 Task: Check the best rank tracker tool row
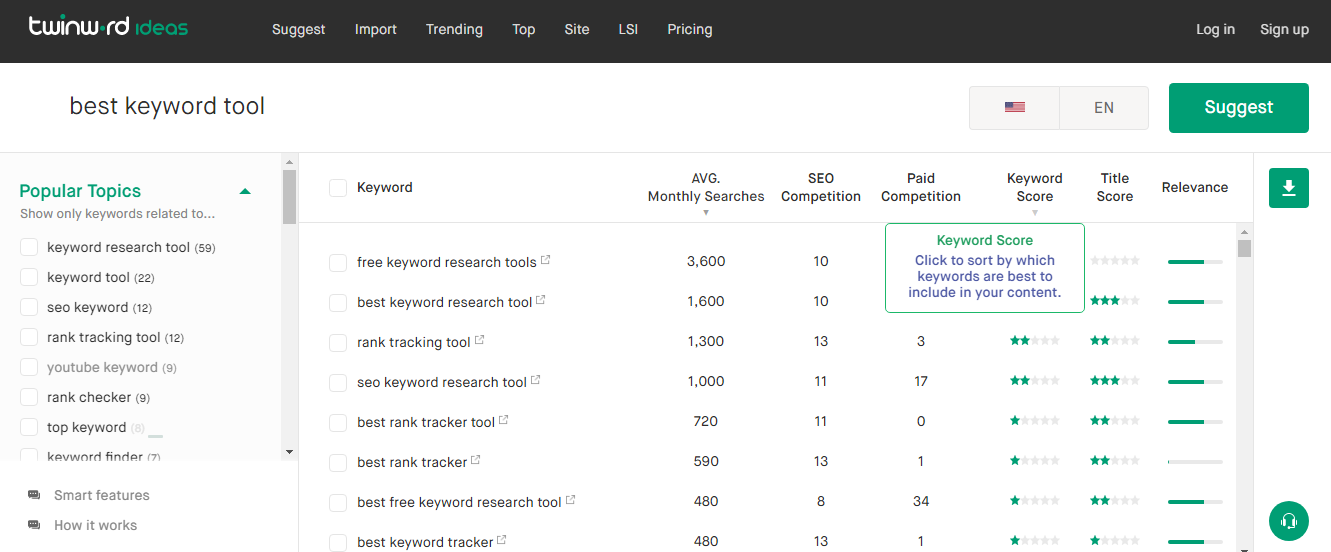pos(338,422)
